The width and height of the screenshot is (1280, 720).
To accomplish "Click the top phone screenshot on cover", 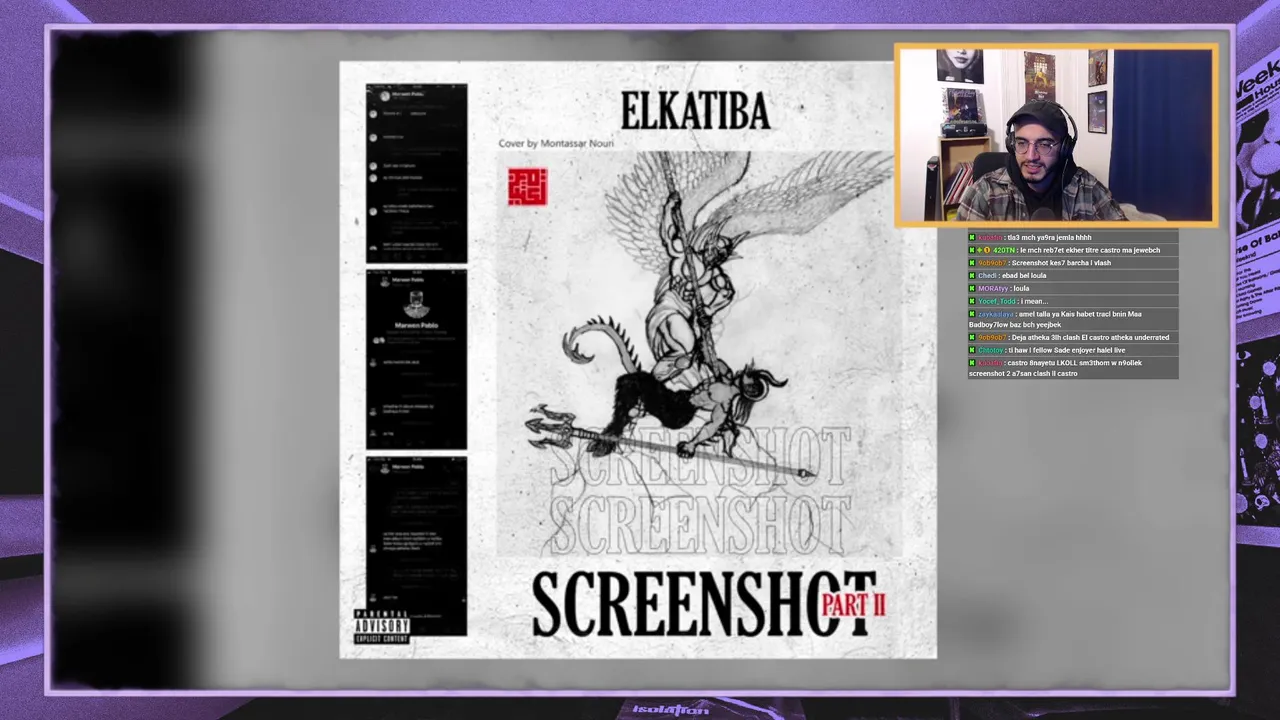I will point(416,173).
